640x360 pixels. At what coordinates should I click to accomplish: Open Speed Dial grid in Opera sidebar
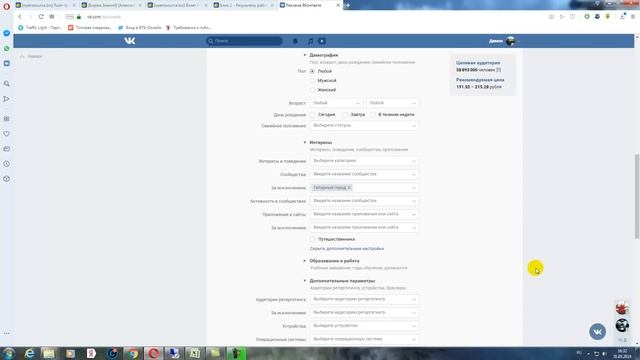click(7, 119)
